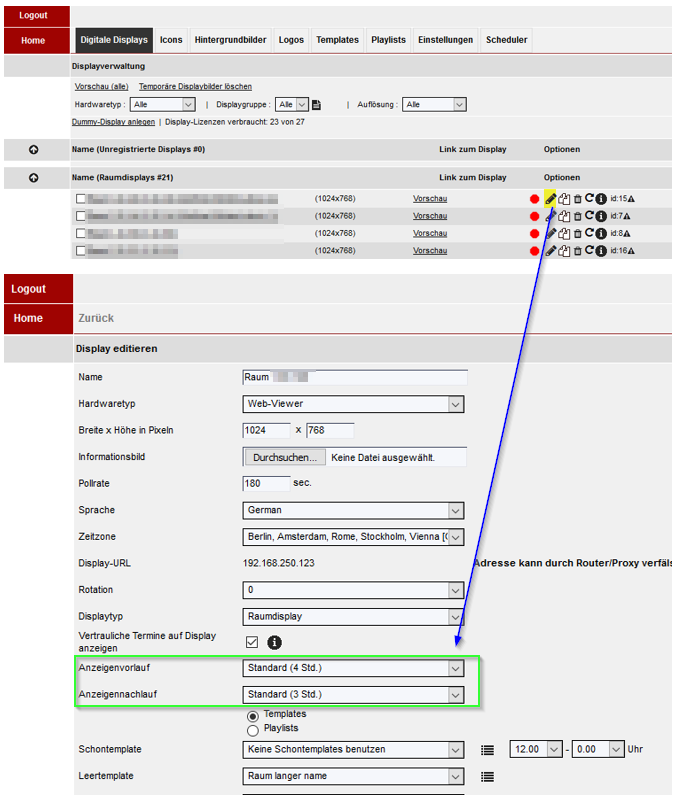Edit display id:7 with the pencil icon
The width and height of the screenshot is (680, 800).
point(550,216)
